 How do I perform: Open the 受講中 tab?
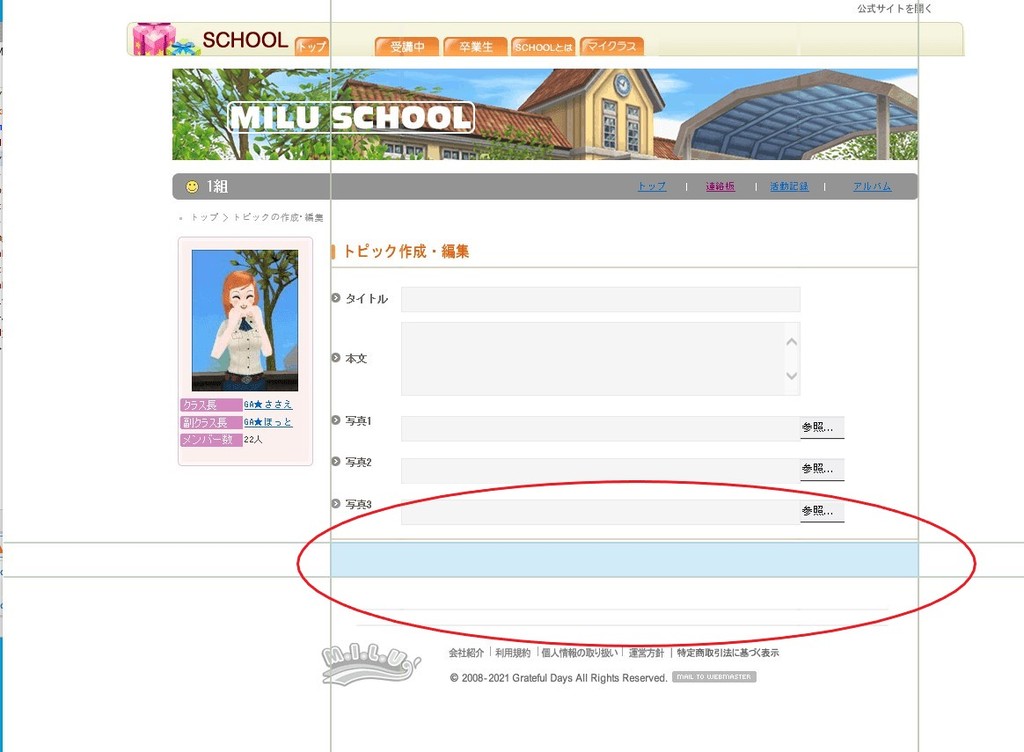coord(407,46)
